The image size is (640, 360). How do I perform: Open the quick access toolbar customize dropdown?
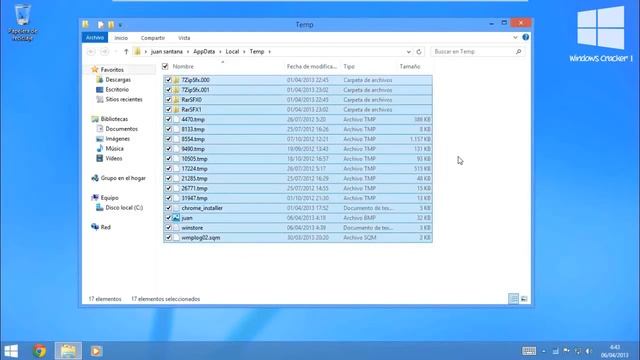tap(120, 25)
